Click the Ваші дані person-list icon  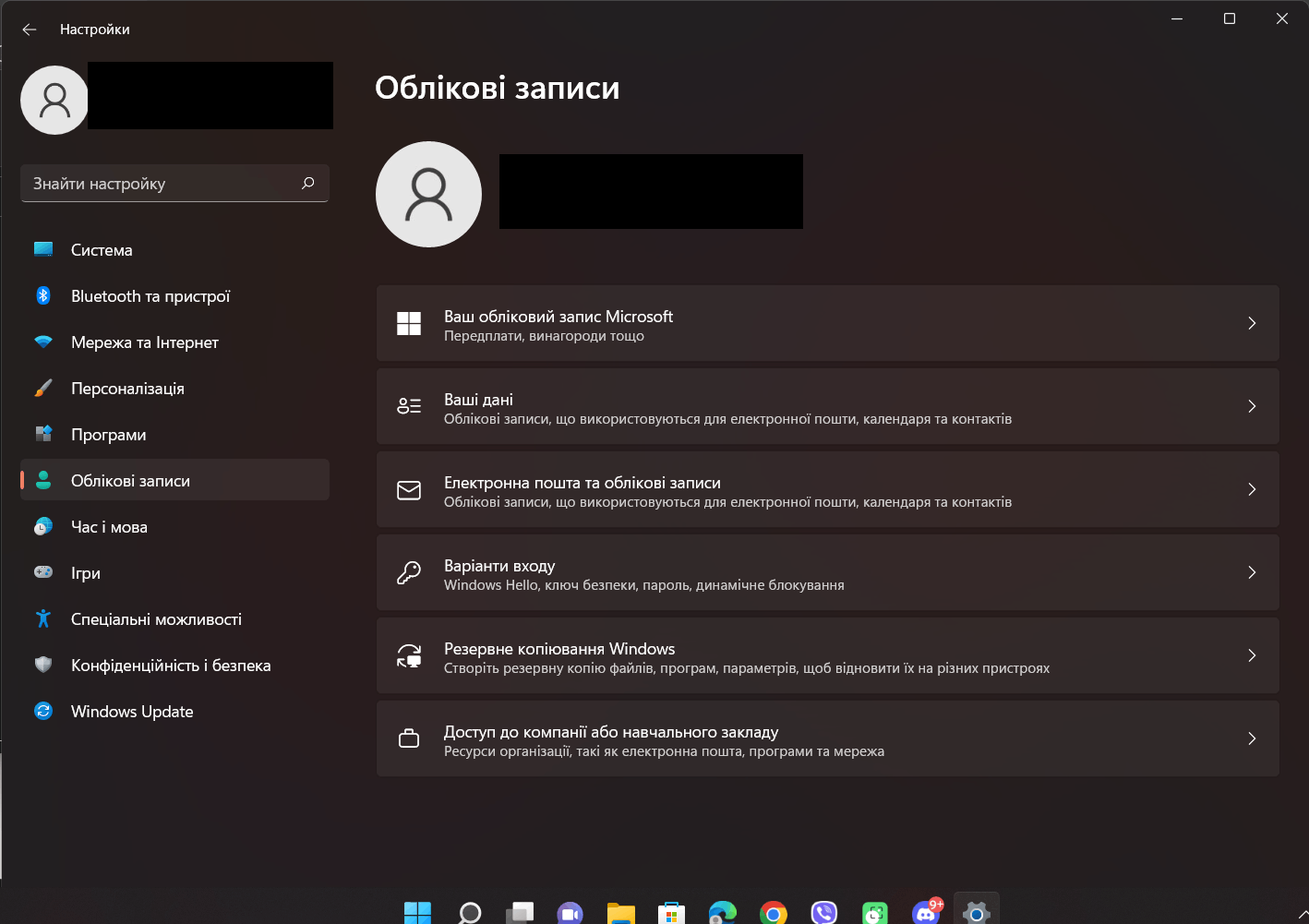point(409,406)
